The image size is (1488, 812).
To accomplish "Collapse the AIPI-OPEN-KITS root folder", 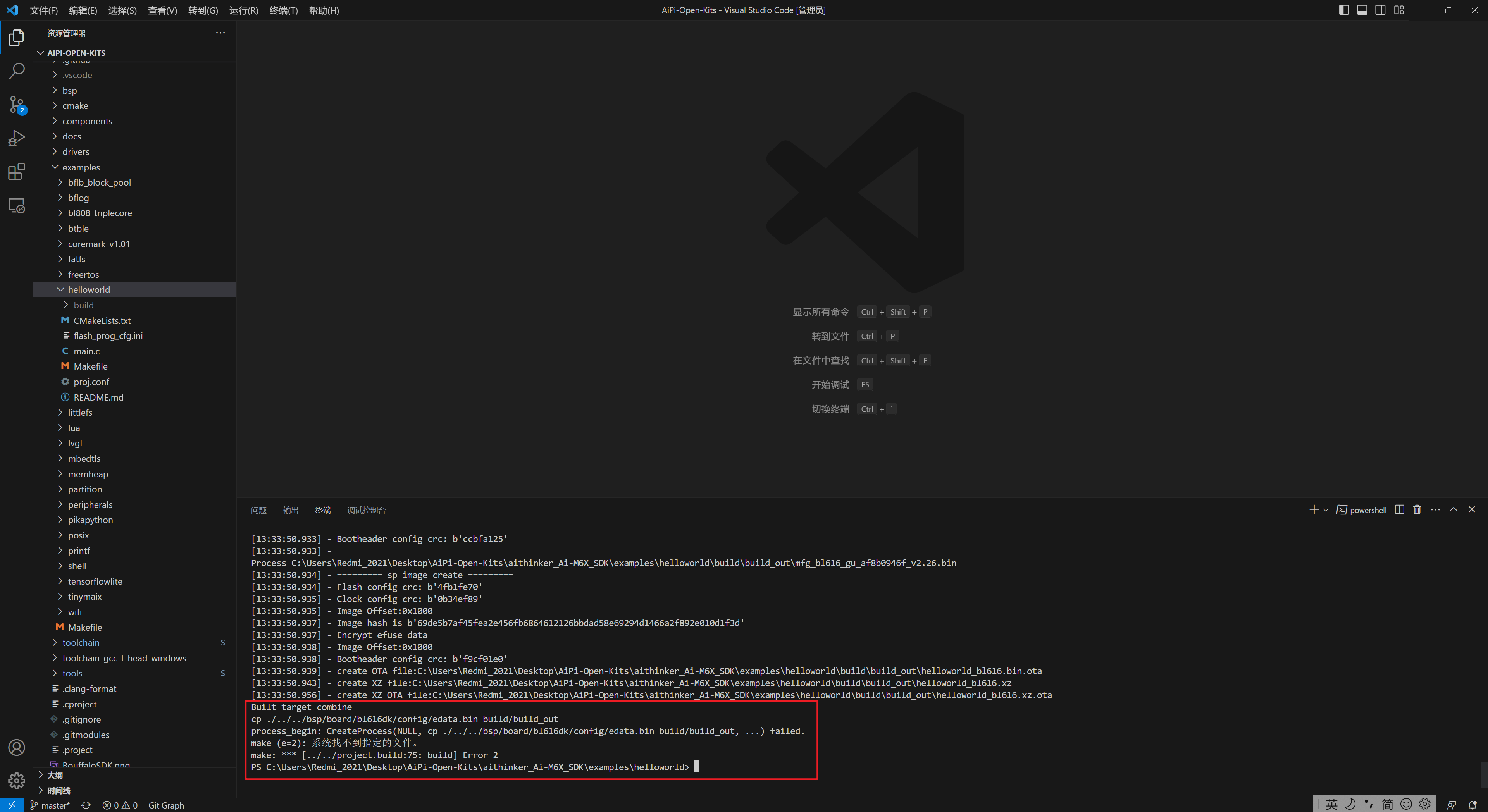I will click(134, 53).
